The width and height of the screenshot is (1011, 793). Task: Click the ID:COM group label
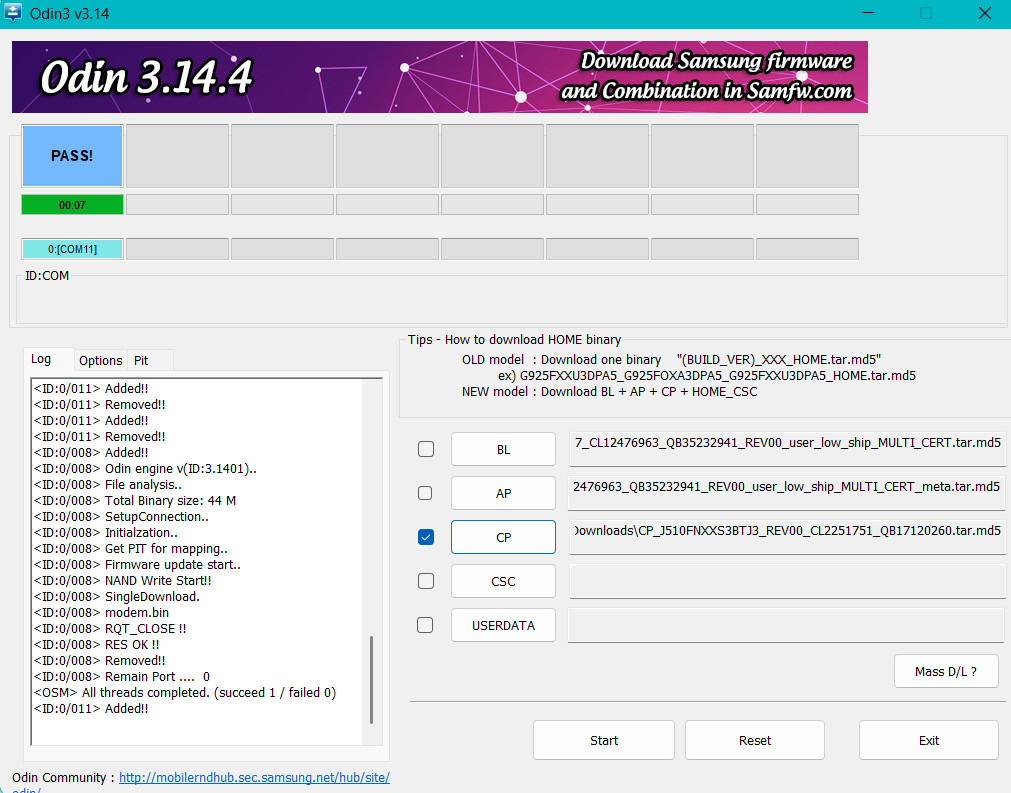(x=47, y=275)
